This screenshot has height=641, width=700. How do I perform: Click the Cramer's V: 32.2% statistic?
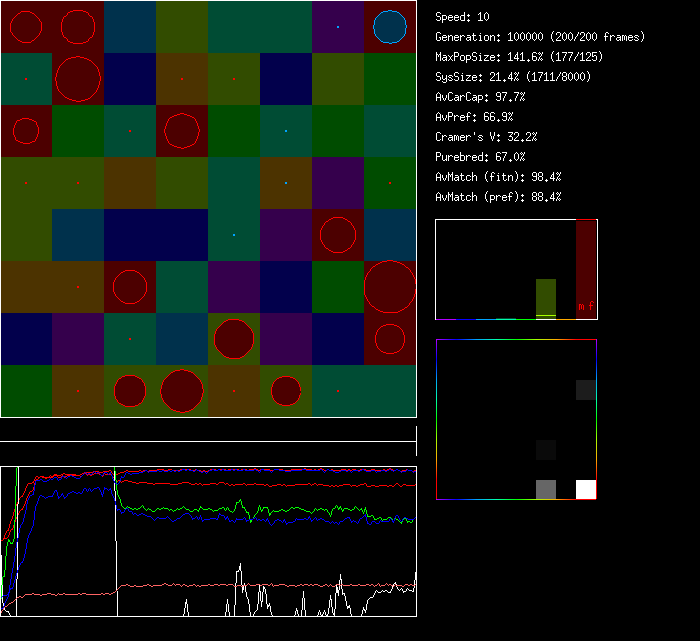pos(487,137)
